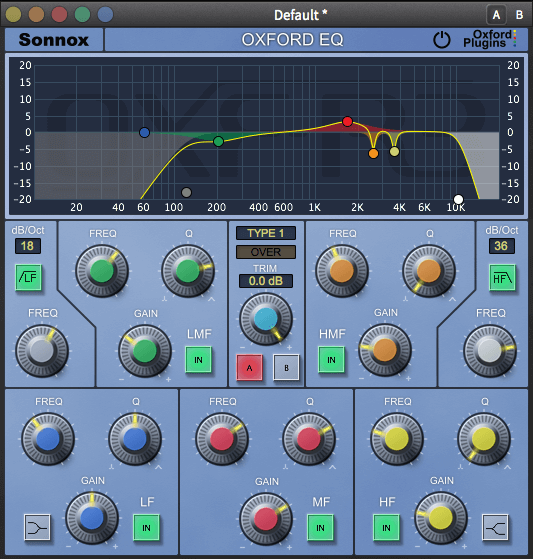The height and width of the screenshot is (559, 533).
Task: Click the red title bar circle
Action: click(59, 15)
